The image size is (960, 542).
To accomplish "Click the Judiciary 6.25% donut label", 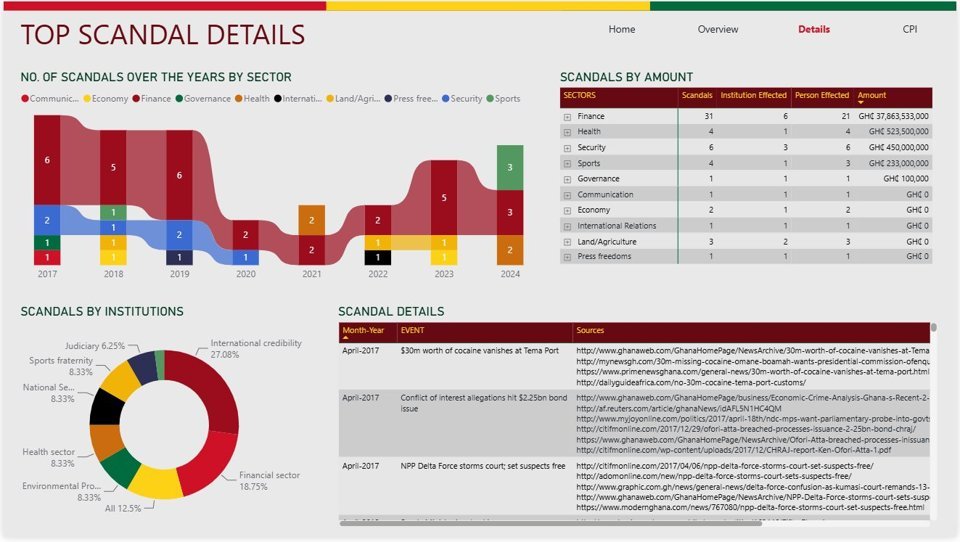I will (95, 346).
